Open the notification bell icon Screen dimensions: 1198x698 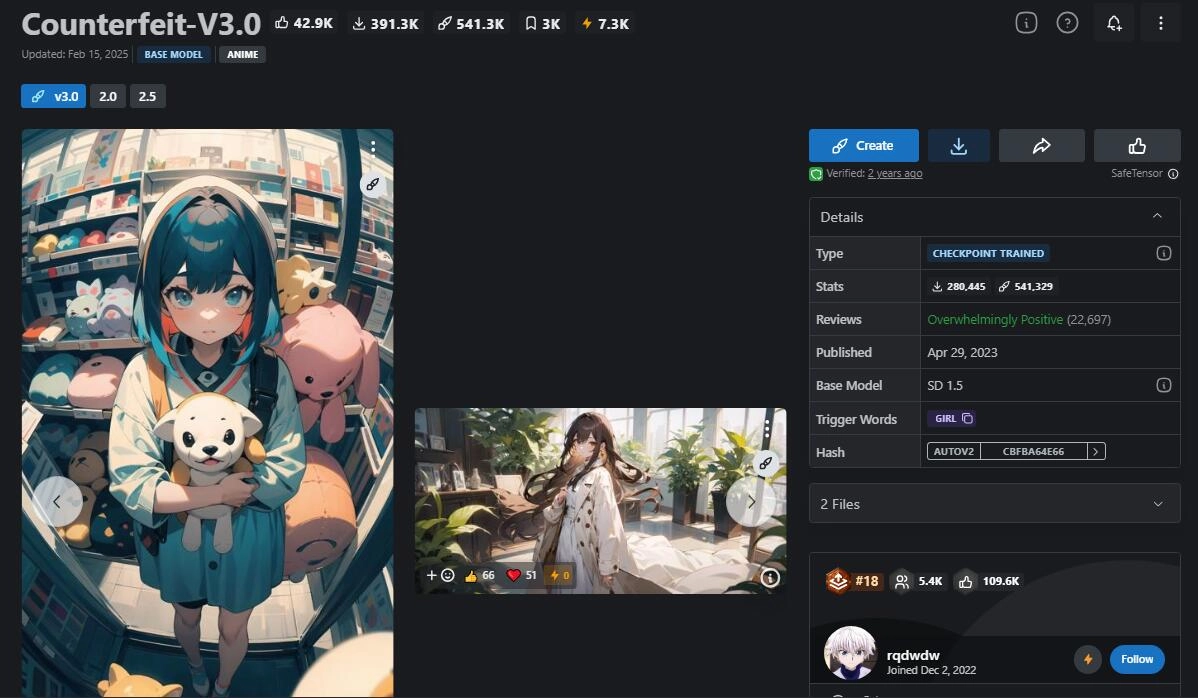pos(1114,23)
